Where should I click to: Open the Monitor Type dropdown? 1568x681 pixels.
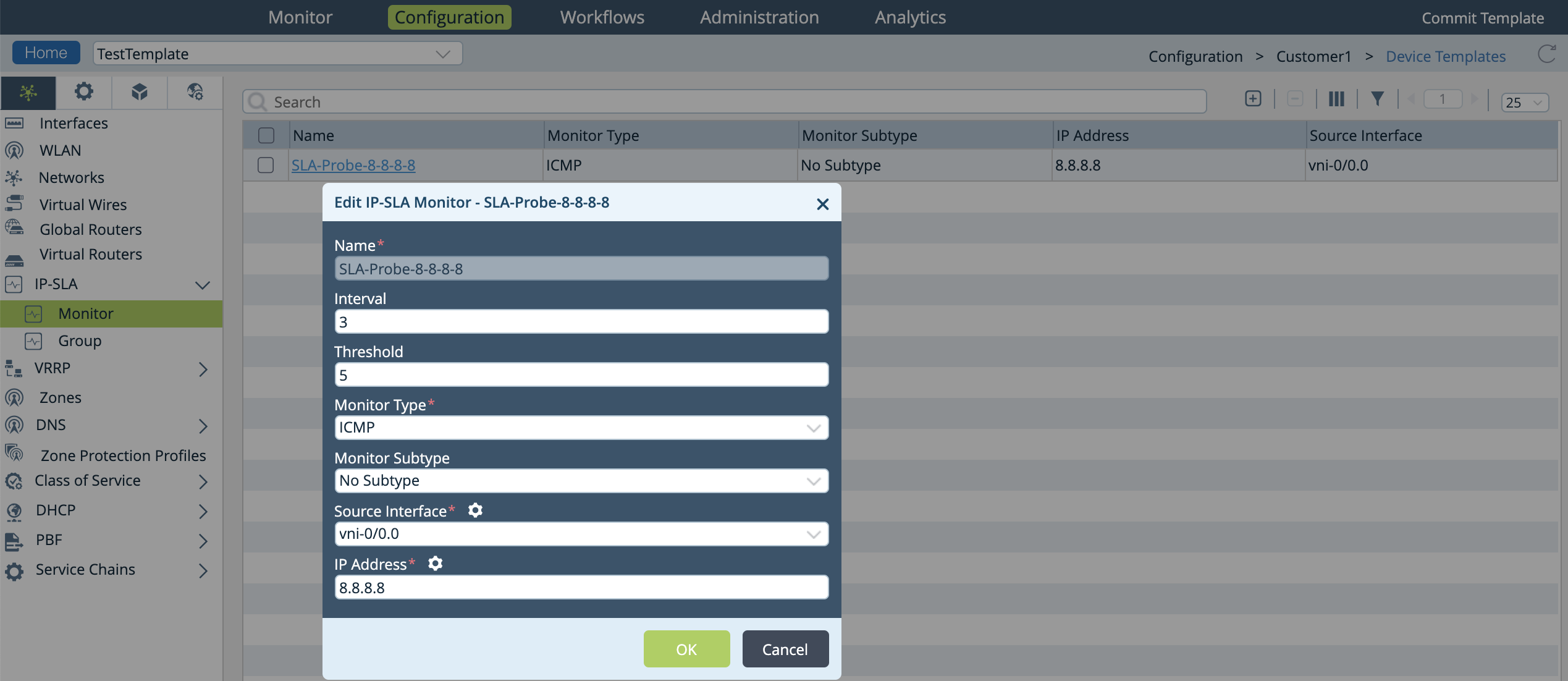point(581,428)
